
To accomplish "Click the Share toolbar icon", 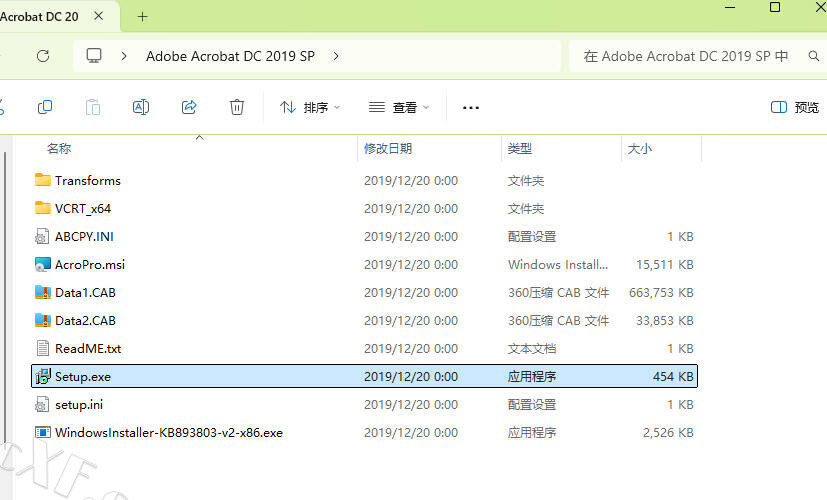I will (189, 107).
